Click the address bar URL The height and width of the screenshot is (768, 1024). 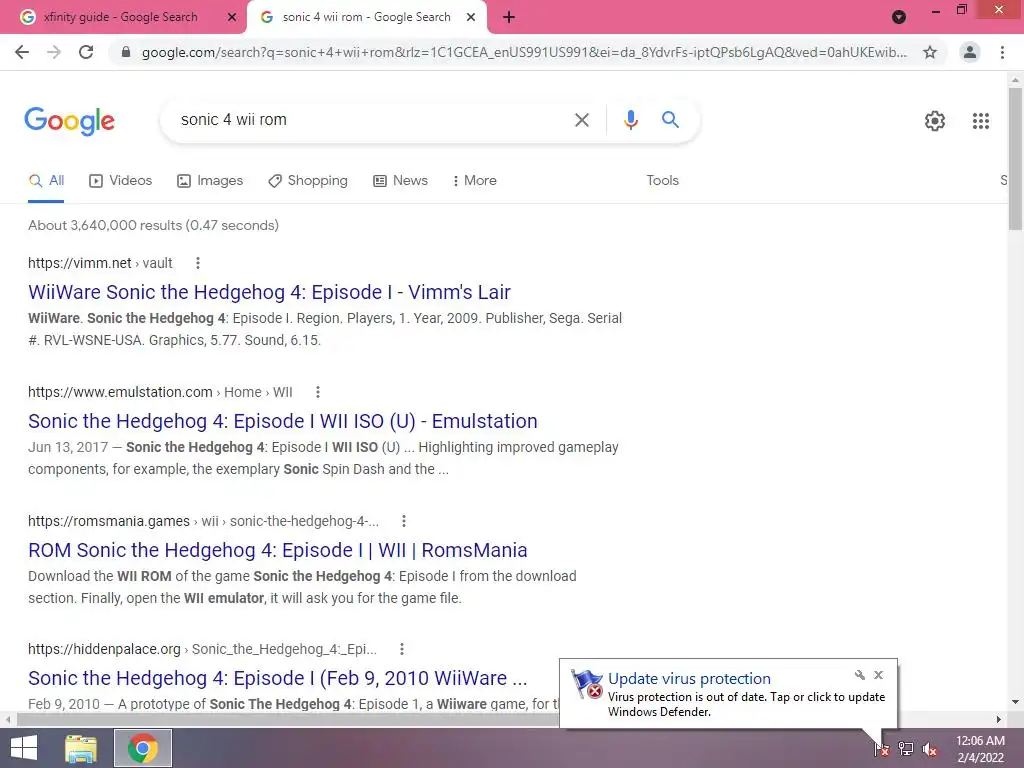point(524,52)
